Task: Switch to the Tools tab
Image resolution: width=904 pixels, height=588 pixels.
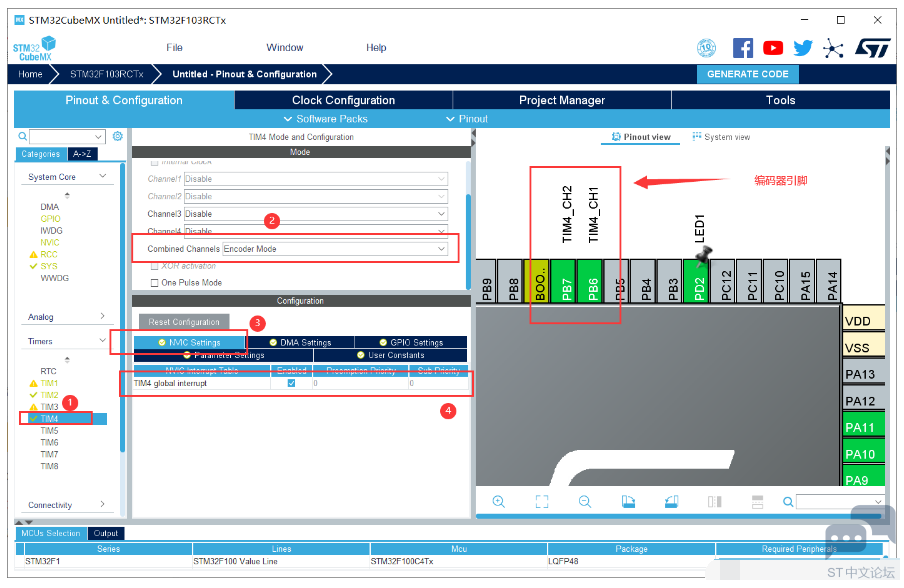Action: pyautogui.click(x=781, y=100)
